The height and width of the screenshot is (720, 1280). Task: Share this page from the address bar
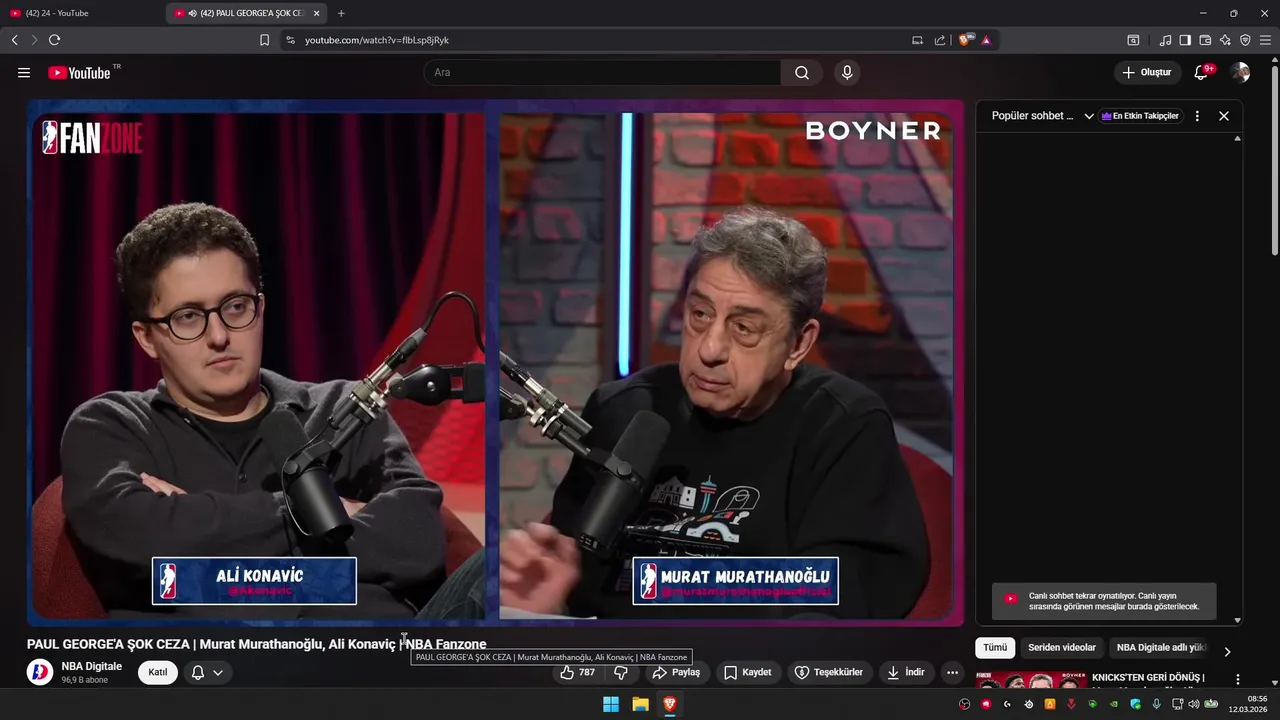[940, 40]
